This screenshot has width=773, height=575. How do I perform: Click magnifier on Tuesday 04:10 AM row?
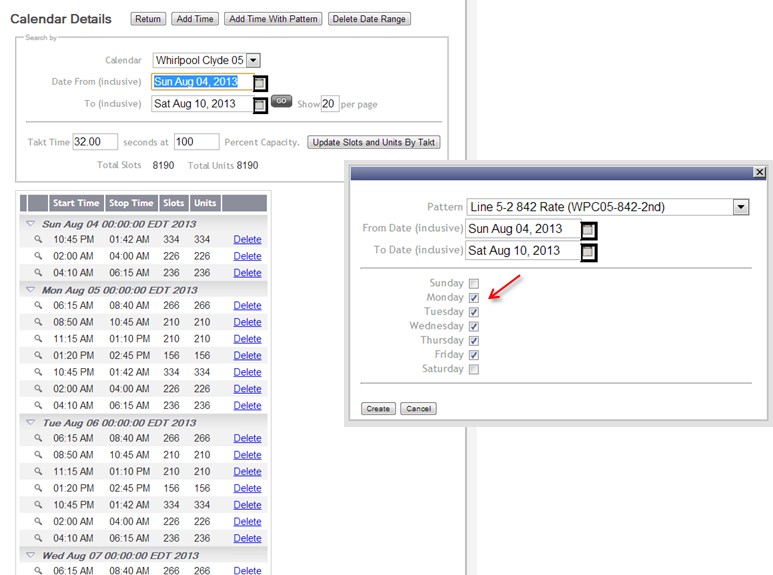38,538
